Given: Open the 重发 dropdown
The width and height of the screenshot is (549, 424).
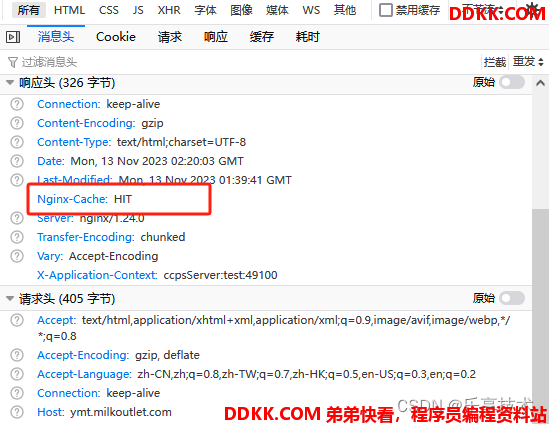Looking at the screenshot, I should [528, 62].
